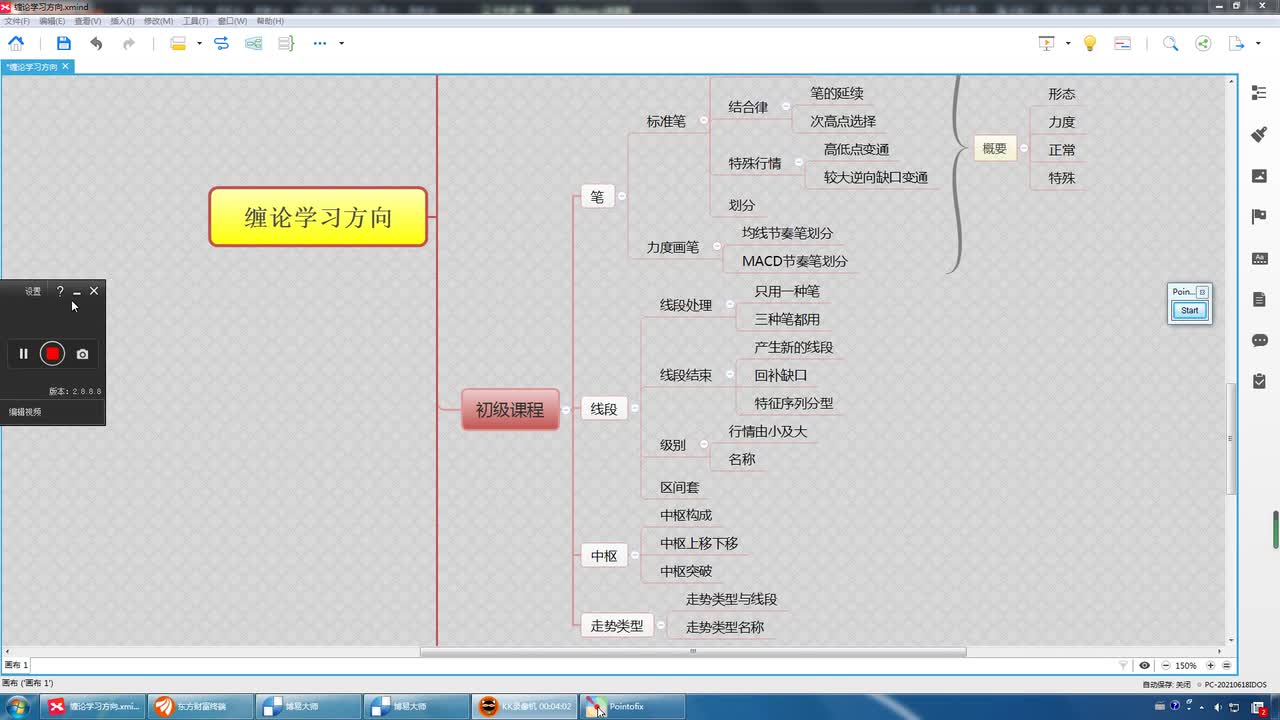Add a relationship with the blue link icon
1280x720 pixels.
pos(222,43)
